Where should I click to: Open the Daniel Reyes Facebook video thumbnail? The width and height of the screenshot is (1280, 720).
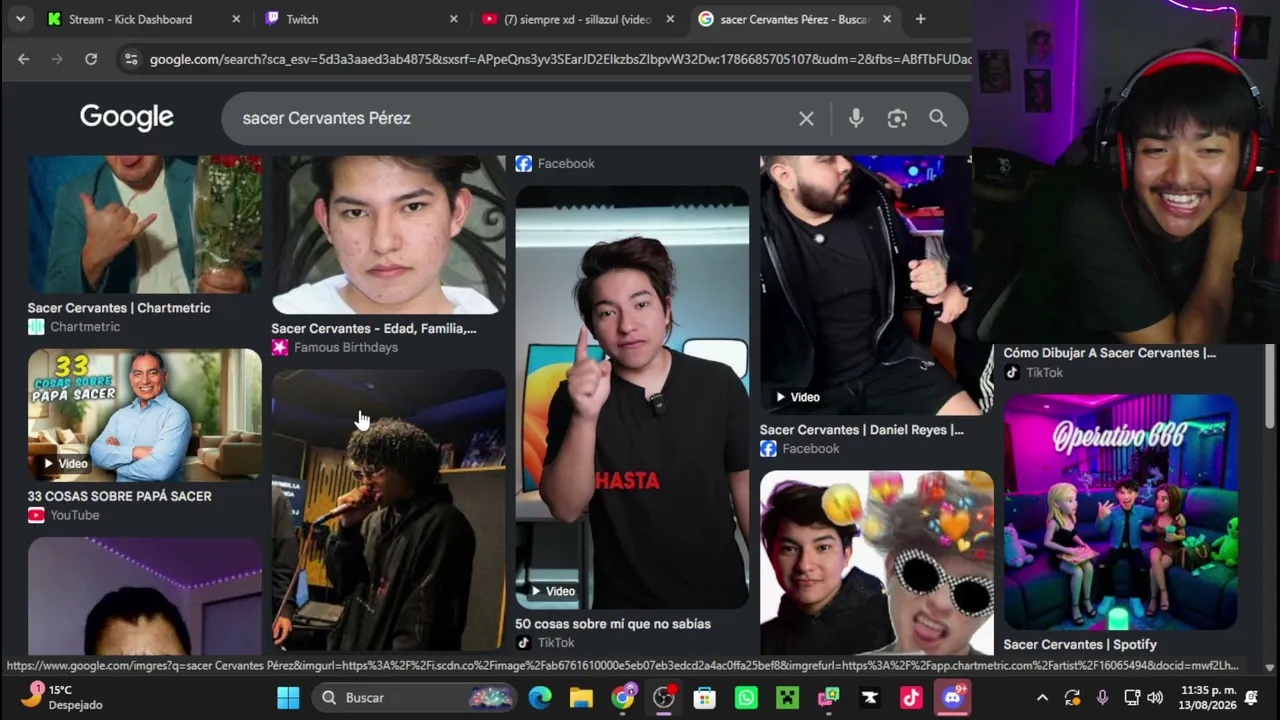876,285
